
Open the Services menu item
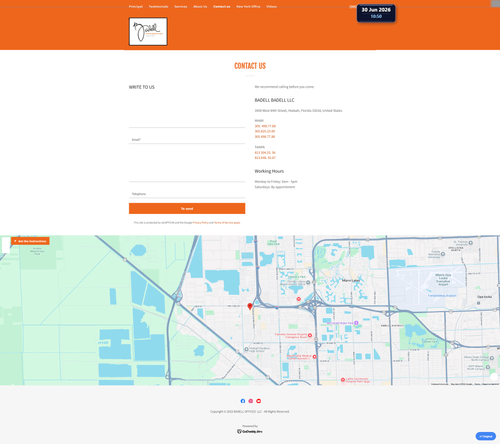pyautogui.click(x=181, y=6)
